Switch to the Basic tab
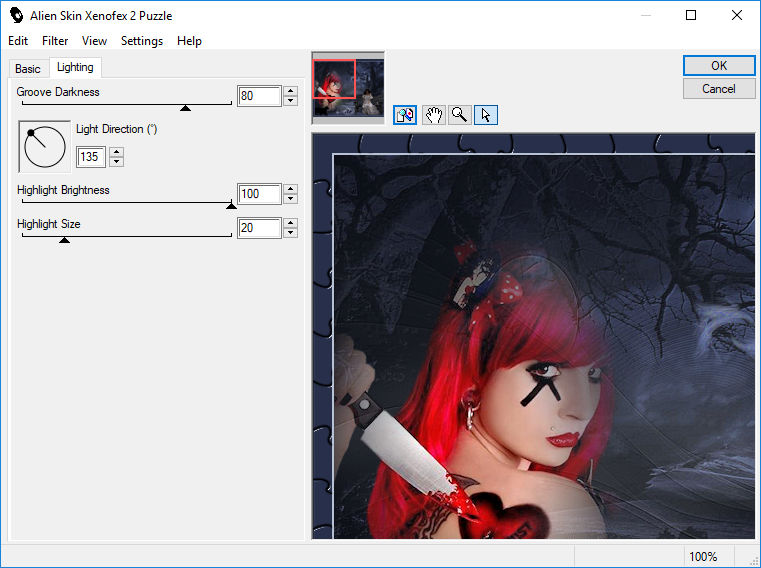Viewport: 761px width, 568px height. (x=28, y=69)
